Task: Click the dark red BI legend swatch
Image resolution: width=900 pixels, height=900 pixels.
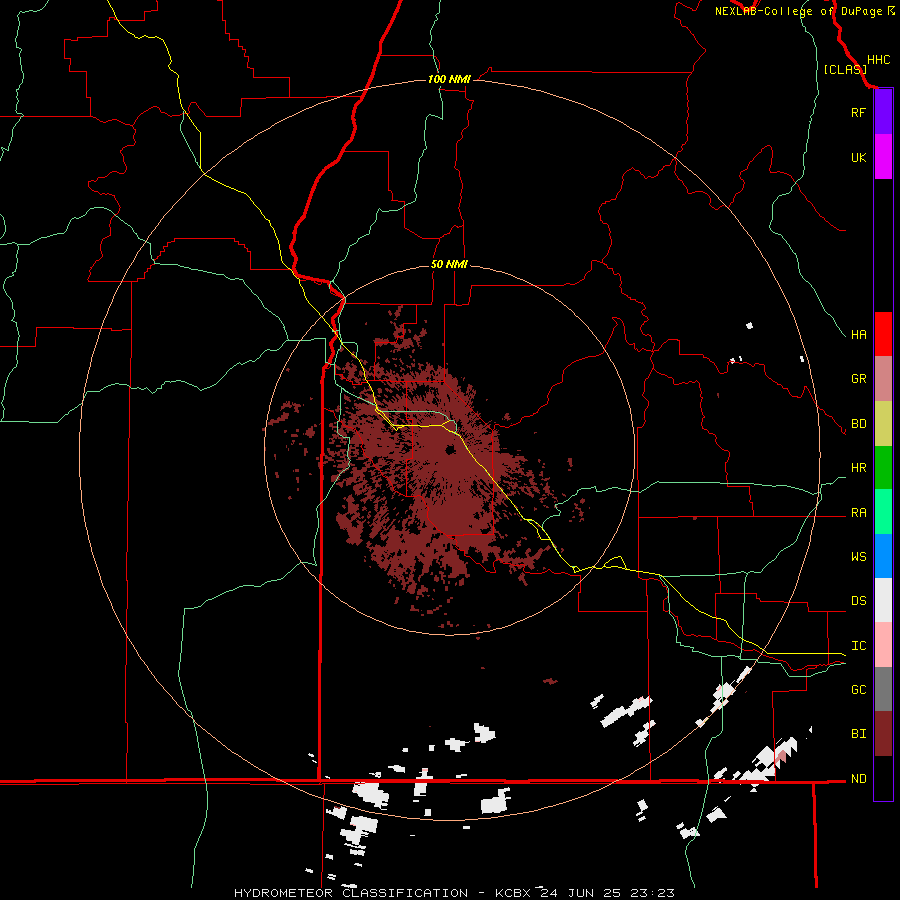Action: pyautogui.click(x=883, y=734)
